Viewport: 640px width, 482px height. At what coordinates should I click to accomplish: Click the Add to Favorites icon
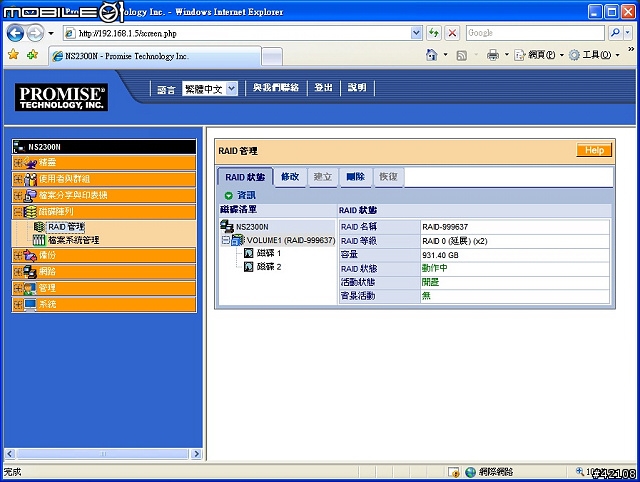pos(32,54)
